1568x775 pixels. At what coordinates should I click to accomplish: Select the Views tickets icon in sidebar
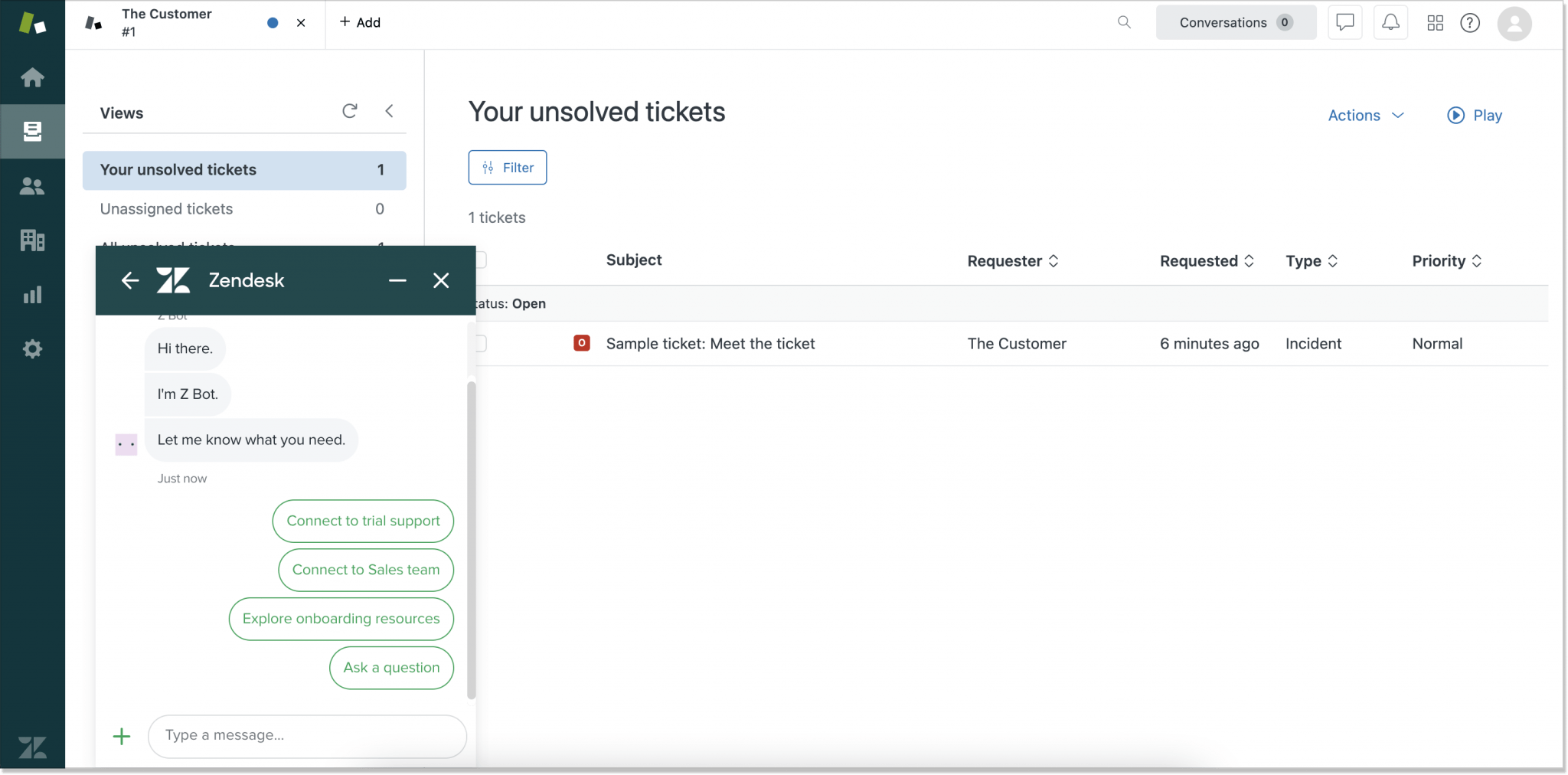point(32,131)
